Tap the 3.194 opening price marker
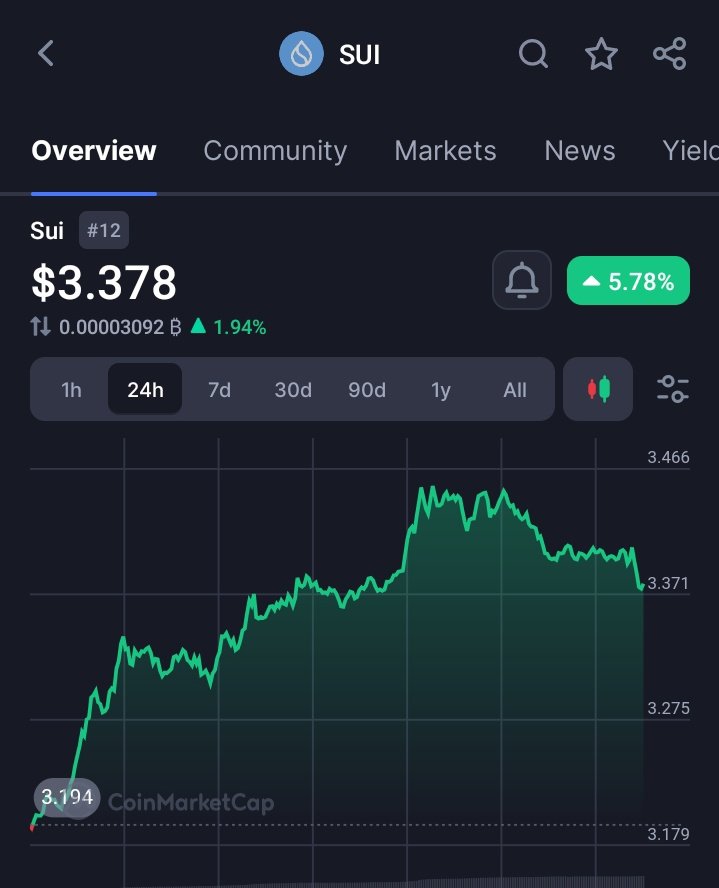The width and height of the screenshot is (719, 888). 67,797
